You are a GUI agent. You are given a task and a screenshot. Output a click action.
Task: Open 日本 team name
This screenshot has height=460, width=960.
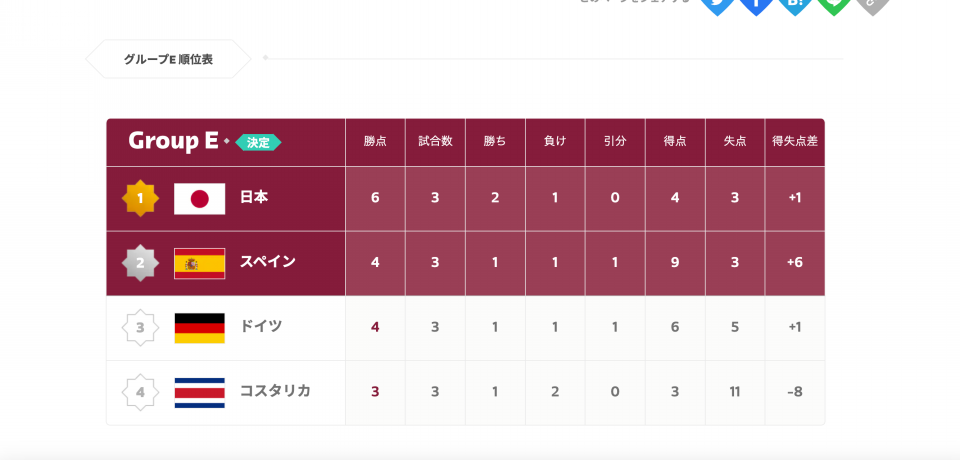coord(253,198)
